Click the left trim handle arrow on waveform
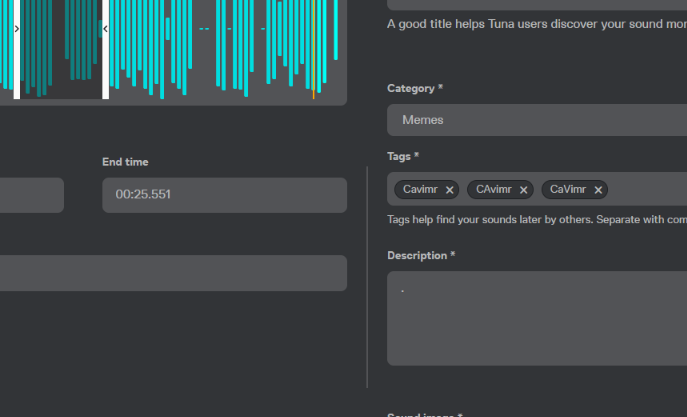This screenshot has height=417, width=687. [17, 29]
